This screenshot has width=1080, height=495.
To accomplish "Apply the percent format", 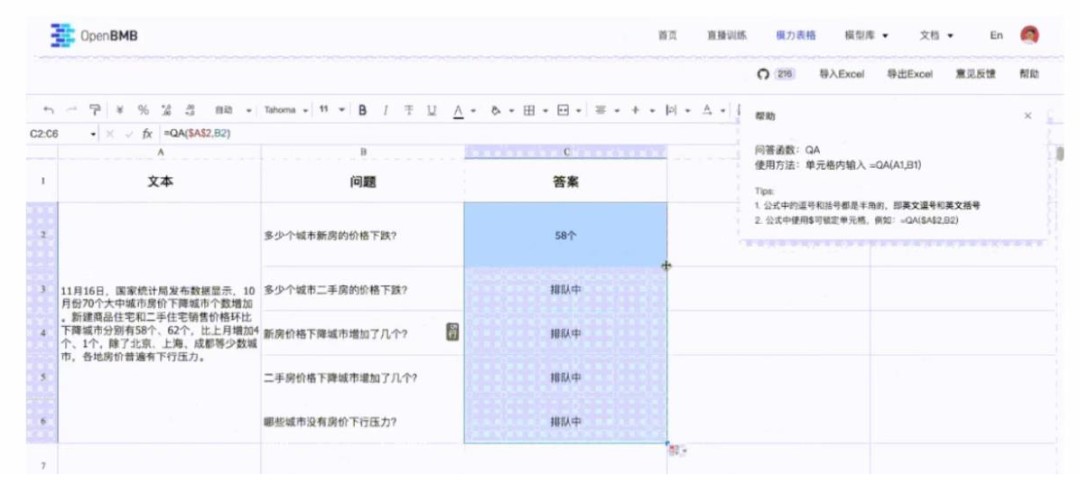I will (143, 110).
